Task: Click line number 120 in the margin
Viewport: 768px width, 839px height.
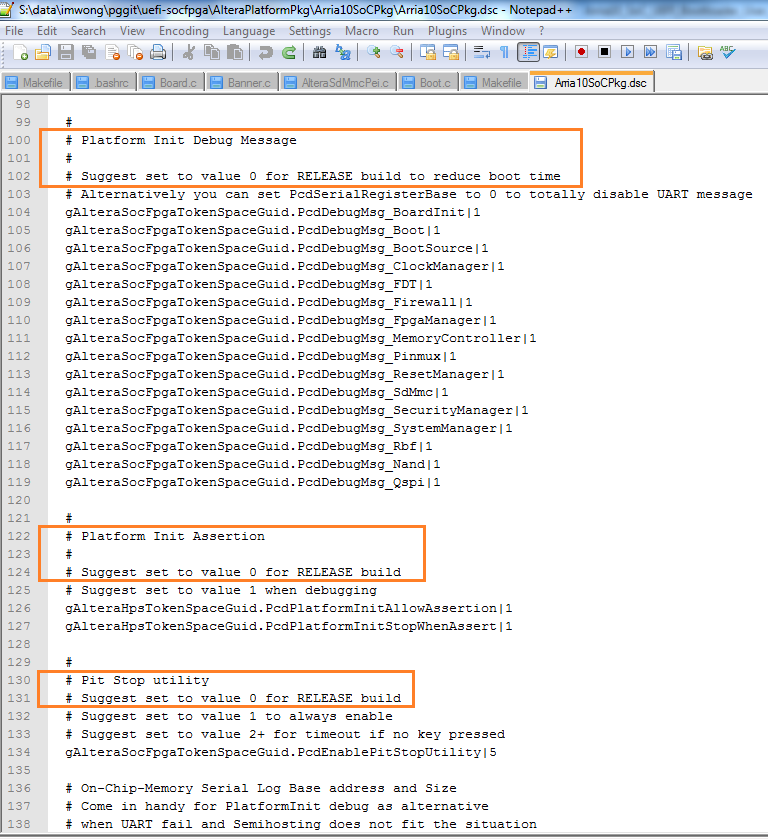Action: (x=19, y=500)
